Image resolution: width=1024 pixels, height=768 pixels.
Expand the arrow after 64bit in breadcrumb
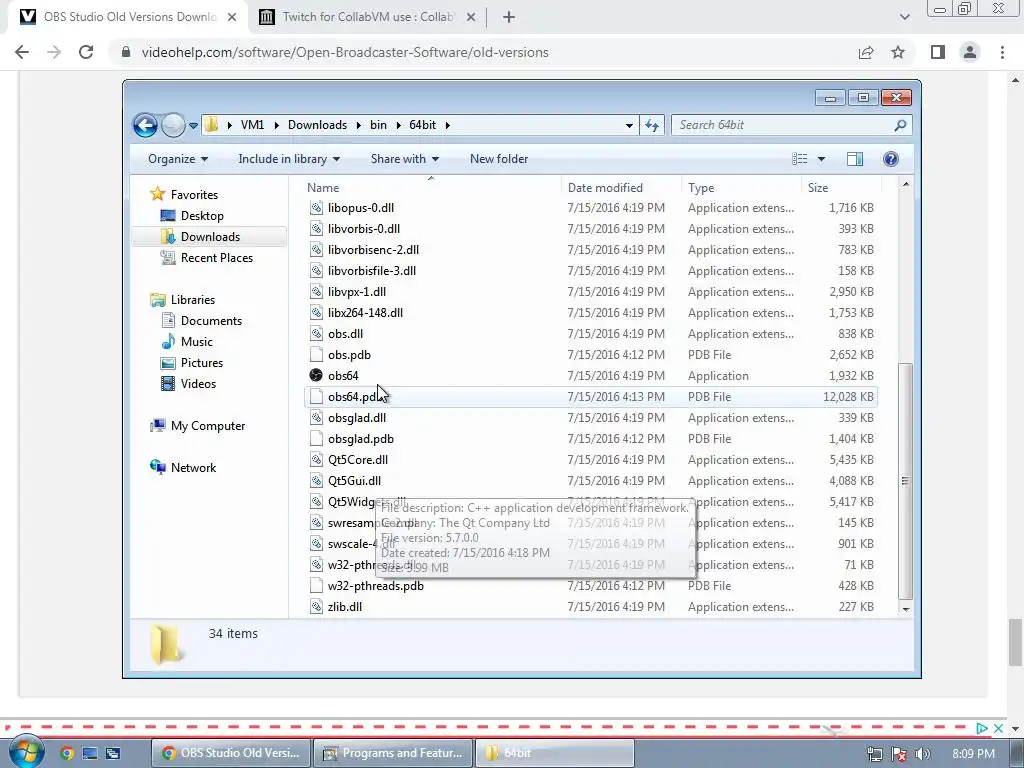[447, 125]
